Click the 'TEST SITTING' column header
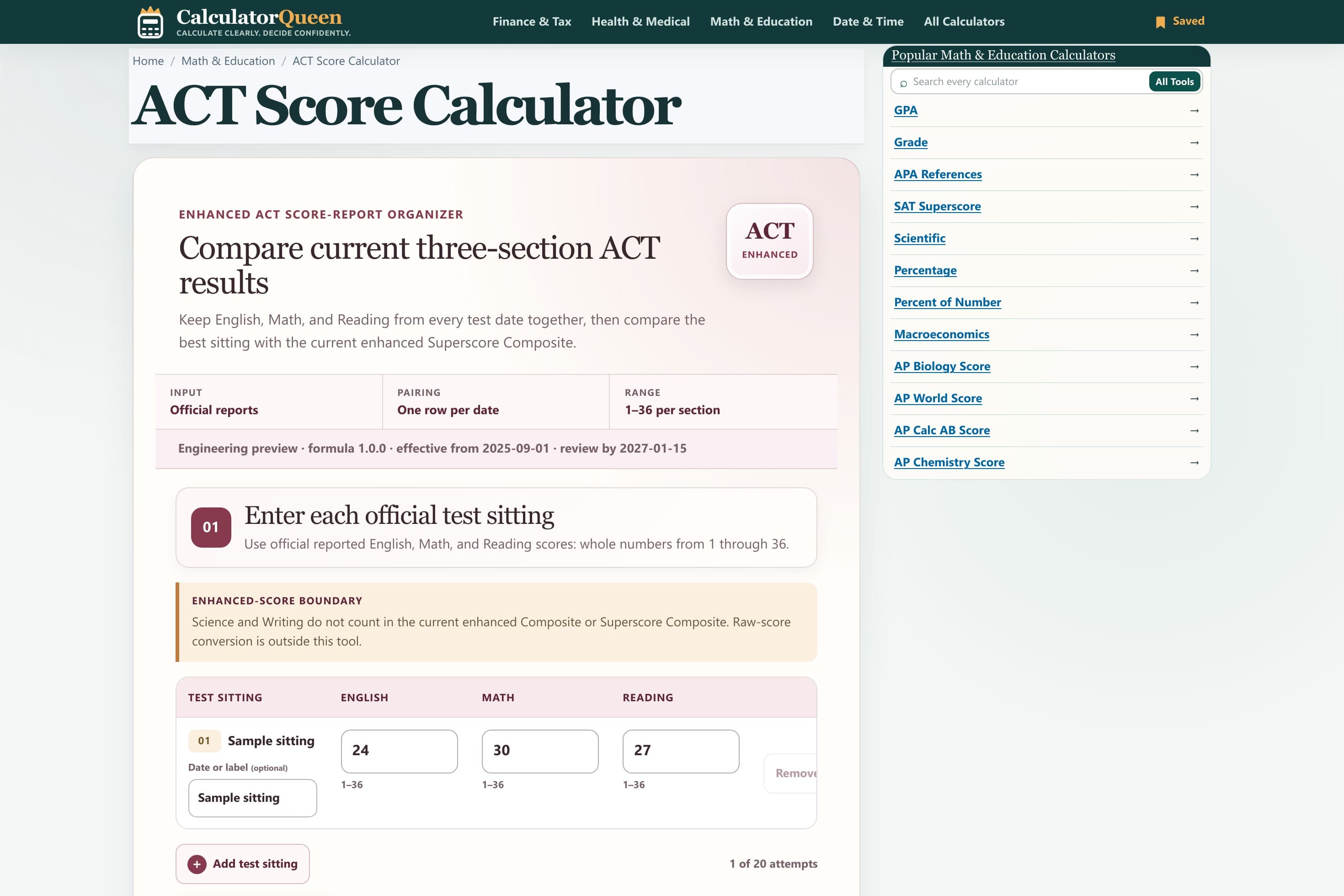Viewport: 1344px width, 896px height. (x=225, y=698)
